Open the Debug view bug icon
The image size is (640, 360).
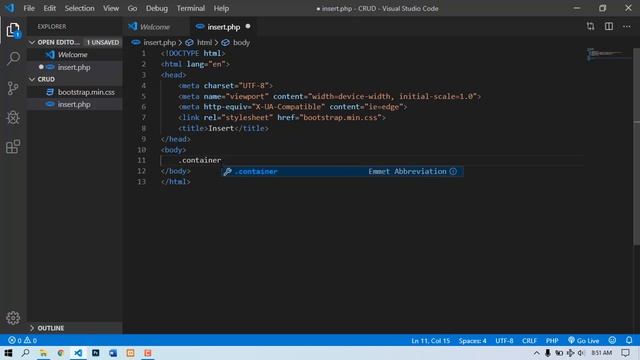[x=13, y=118]
